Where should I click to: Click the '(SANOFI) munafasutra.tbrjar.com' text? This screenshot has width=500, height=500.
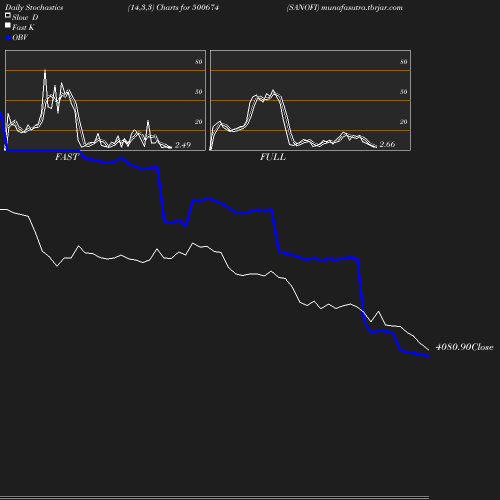coord(344,7)
